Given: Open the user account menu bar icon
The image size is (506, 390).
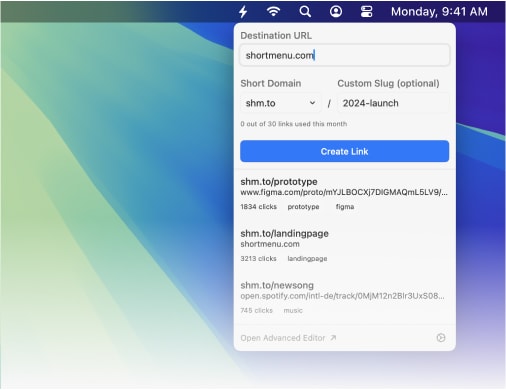Looking at the screenshot, I should point(336,12).
